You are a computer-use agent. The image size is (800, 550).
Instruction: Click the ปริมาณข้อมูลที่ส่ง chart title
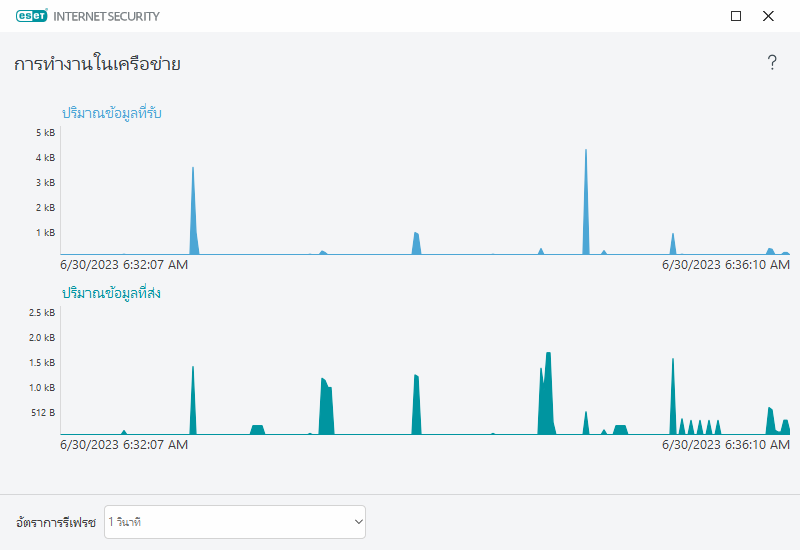coord(111,293)
